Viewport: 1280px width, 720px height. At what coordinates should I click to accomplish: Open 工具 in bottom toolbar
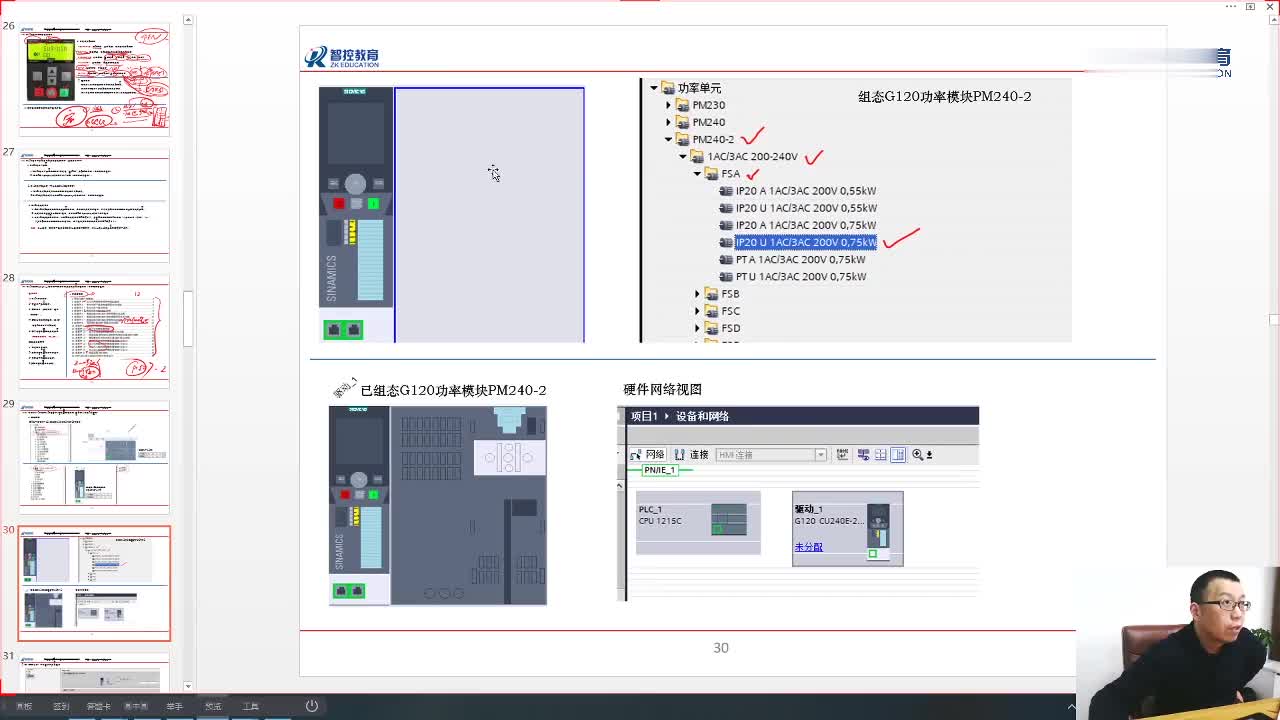(x=250, y=706)
